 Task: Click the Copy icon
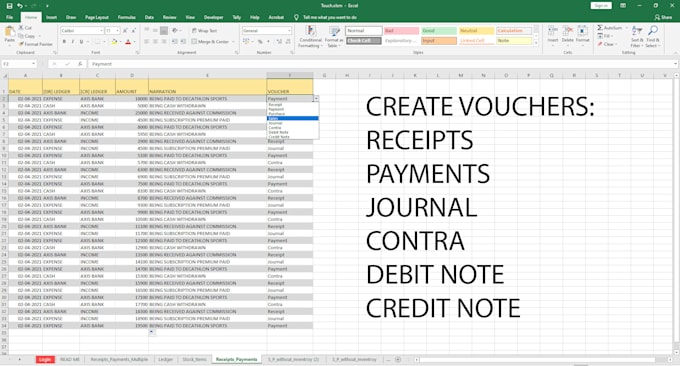coord(21,36)
